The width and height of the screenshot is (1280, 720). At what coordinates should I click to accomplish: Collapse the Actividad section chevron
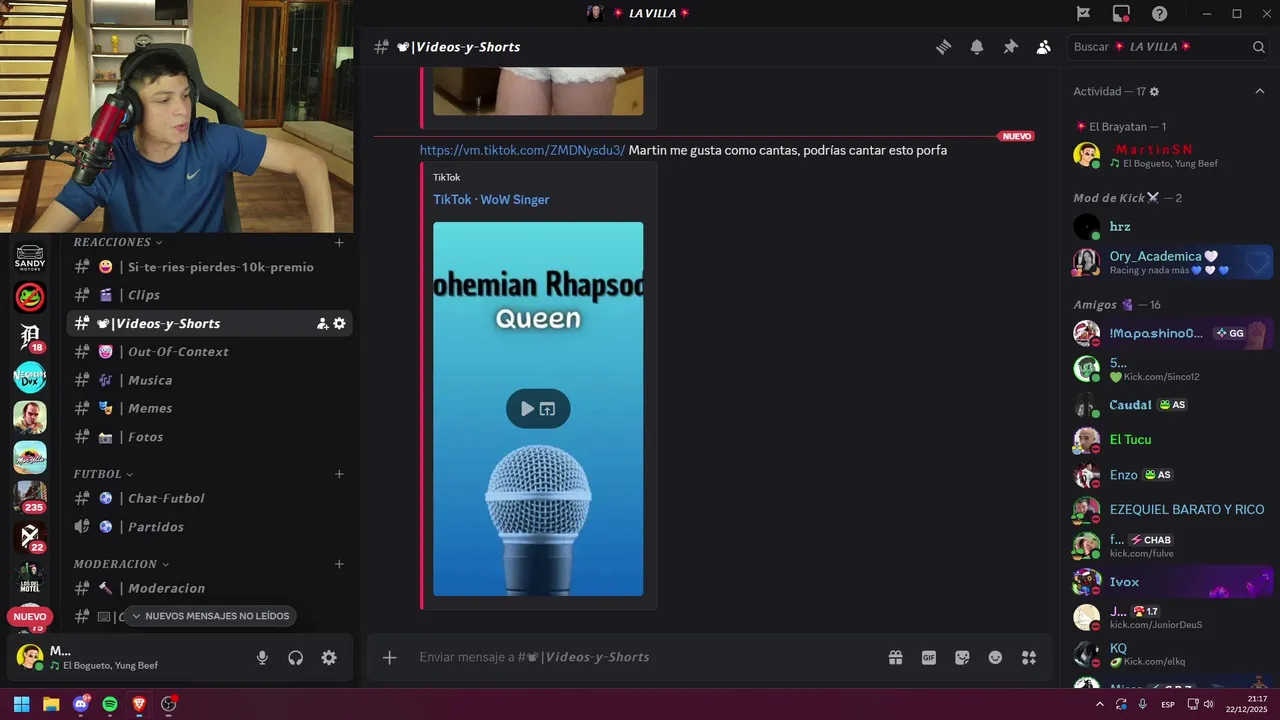point(1260,91)
